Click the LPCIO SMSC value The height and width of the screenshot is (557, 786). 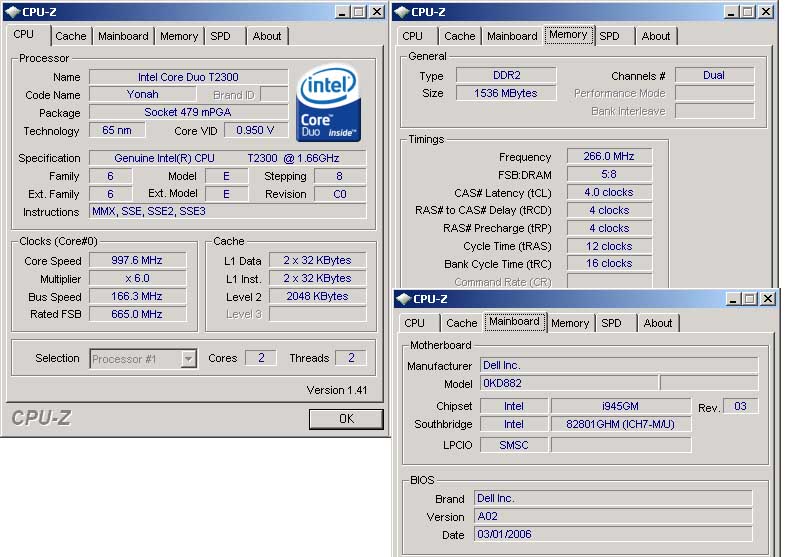tap(514, 445)
